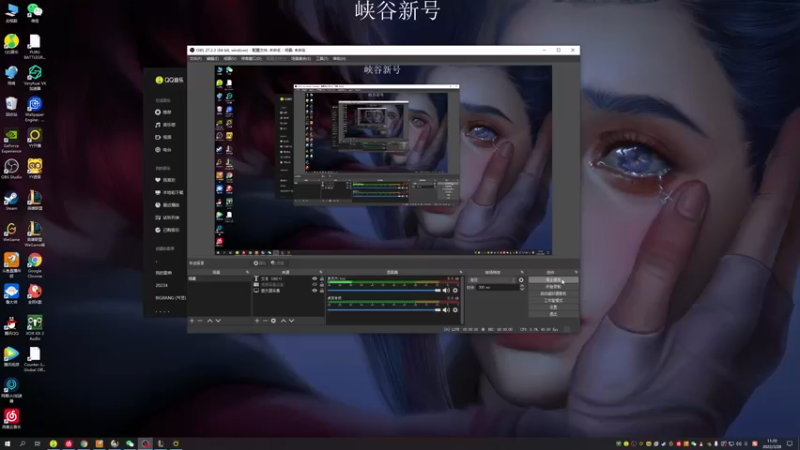Open the 场景集合(S) menu in OBS
800x450 pixels.
(x=301, y=59)
